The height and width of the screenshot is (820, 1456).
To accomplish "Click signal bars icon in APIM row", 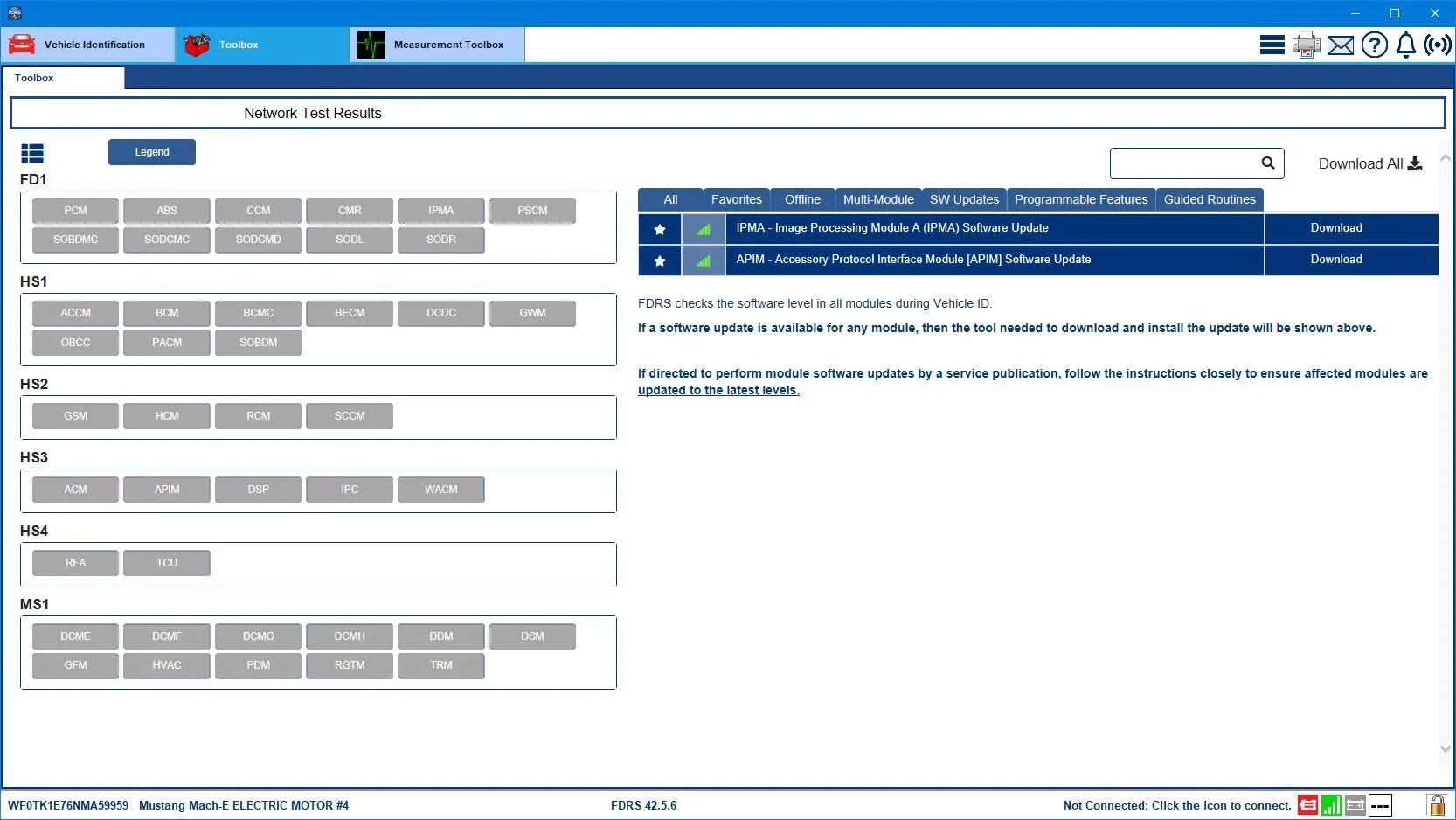I will (x=703, y=261).
